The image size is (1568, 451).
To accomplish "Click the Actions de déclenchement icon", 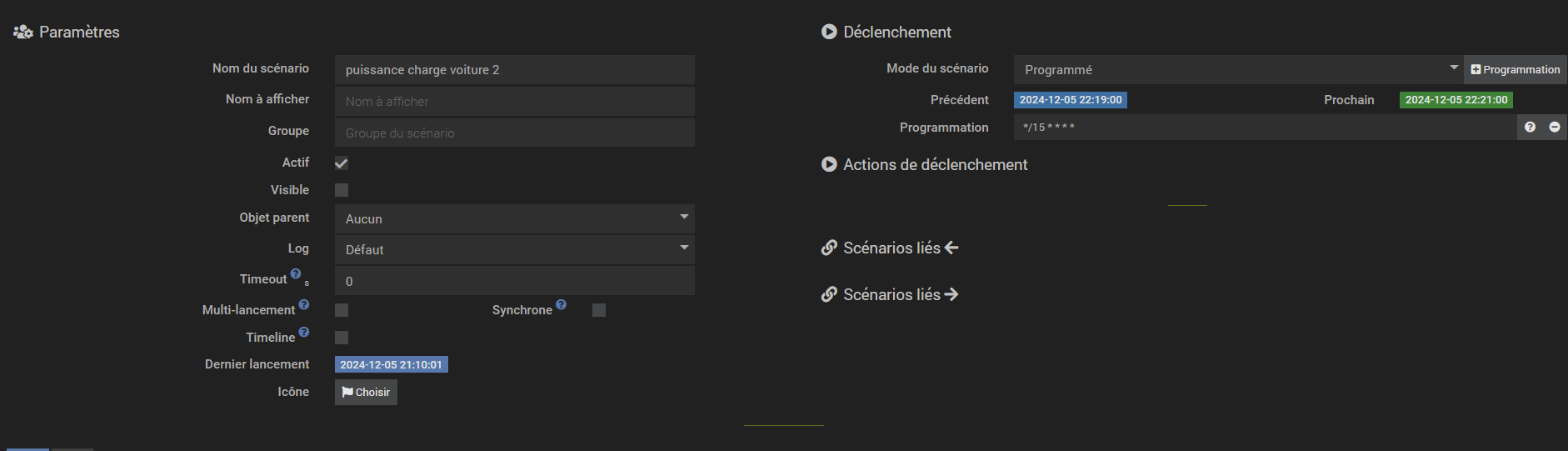I will (x=829, y=164).
